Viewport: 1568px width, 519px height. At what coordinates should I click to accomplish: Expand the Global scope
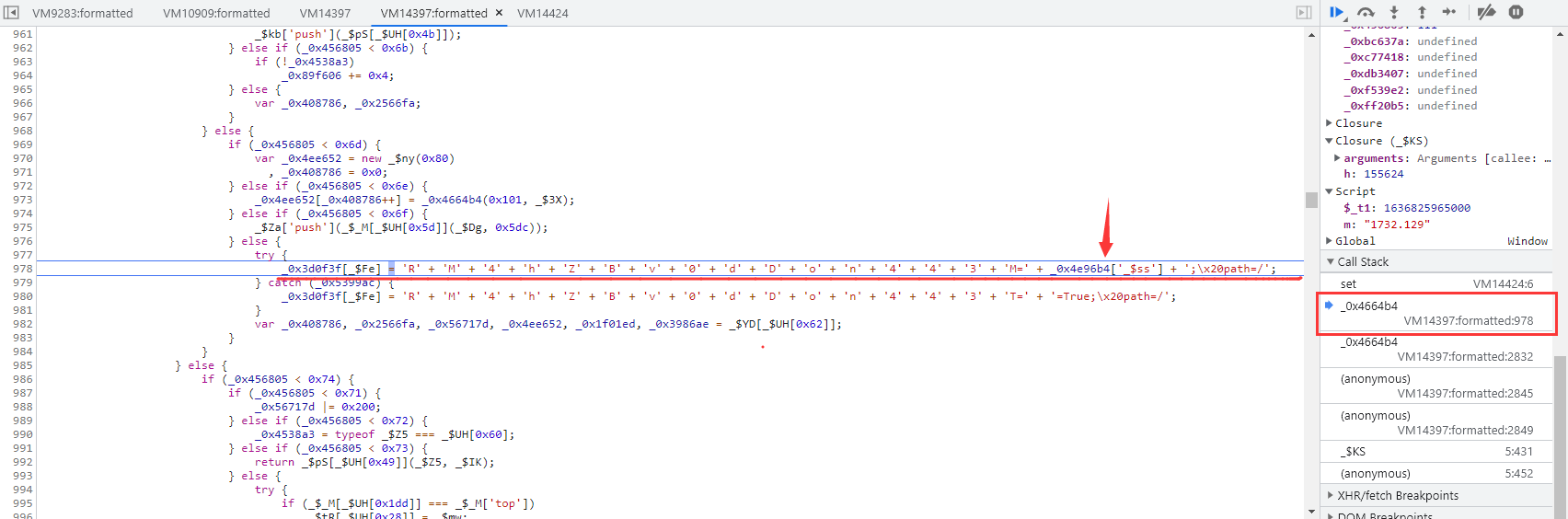click(1330, 241)
